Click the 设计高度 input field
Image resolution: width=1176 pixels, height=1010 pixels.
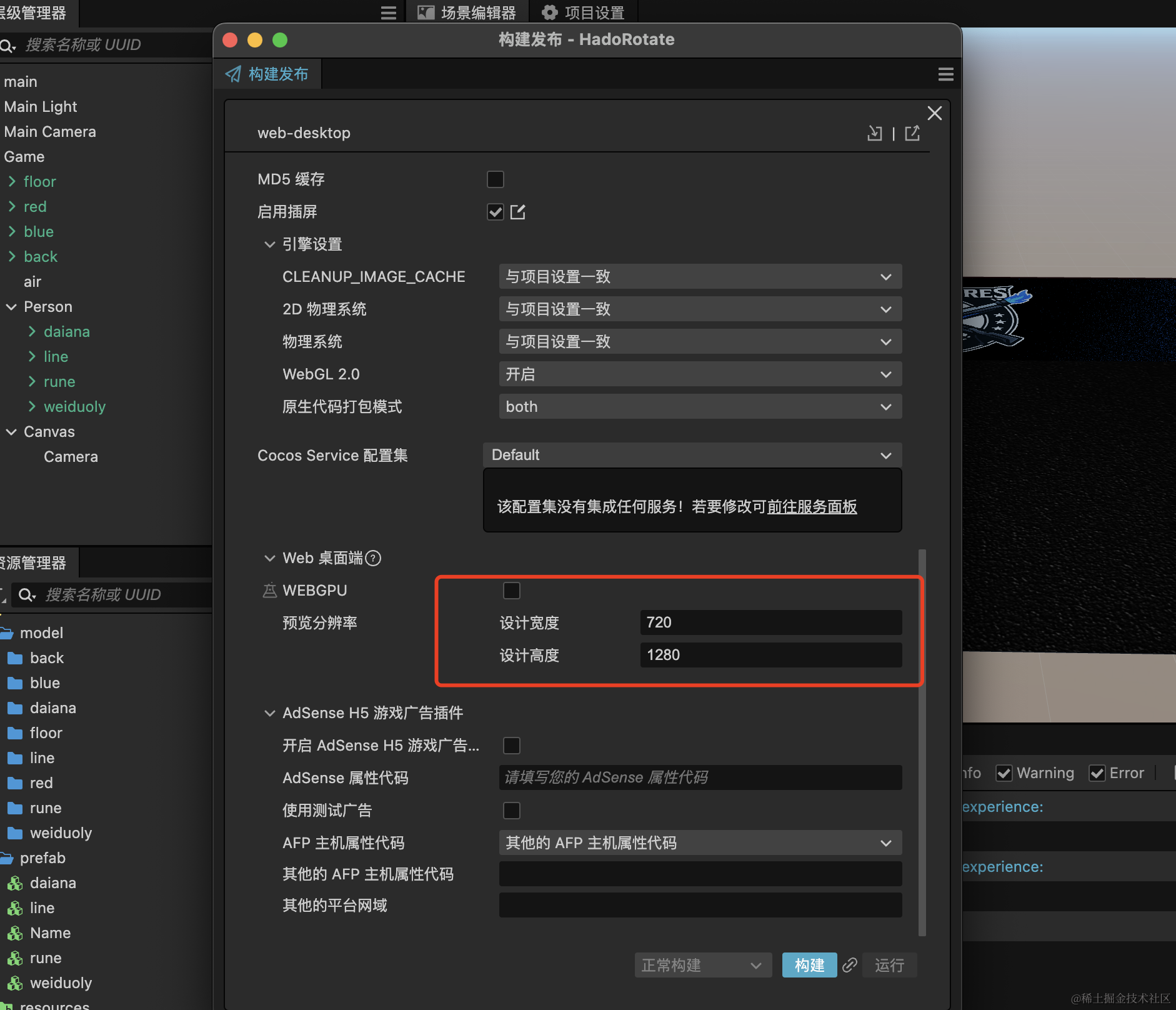[771, 655]
